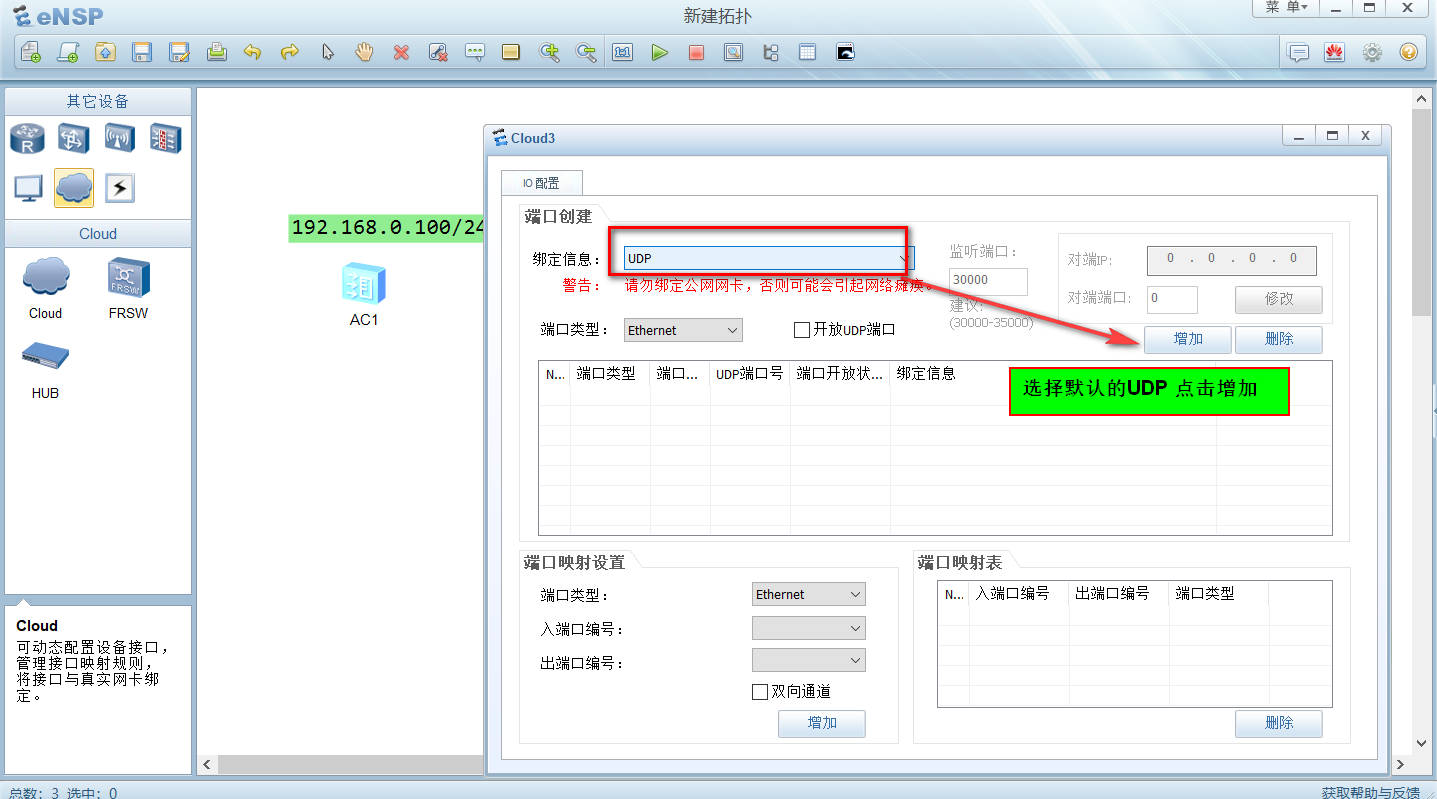Open the 菜单 menu at the top right

[1283, 8]
